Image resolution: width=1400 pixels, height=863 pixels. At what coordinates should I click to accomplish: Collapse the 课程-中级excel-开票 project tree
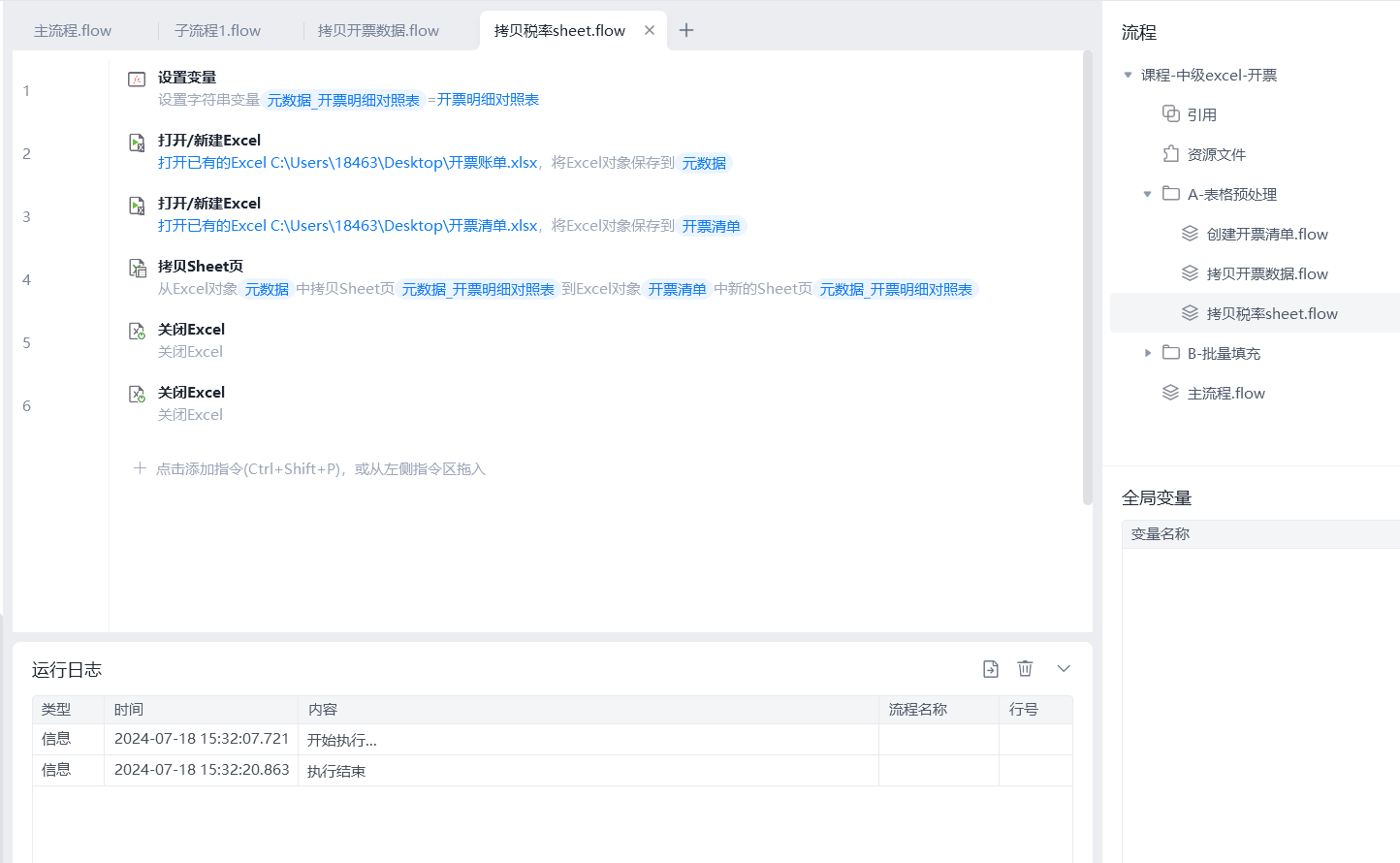click(1128, 76)
